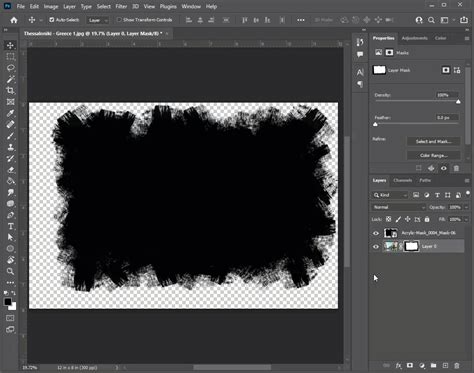The image size is (474, 373).
Task: Select the Brush tool
Action: (x=10, y=136)
